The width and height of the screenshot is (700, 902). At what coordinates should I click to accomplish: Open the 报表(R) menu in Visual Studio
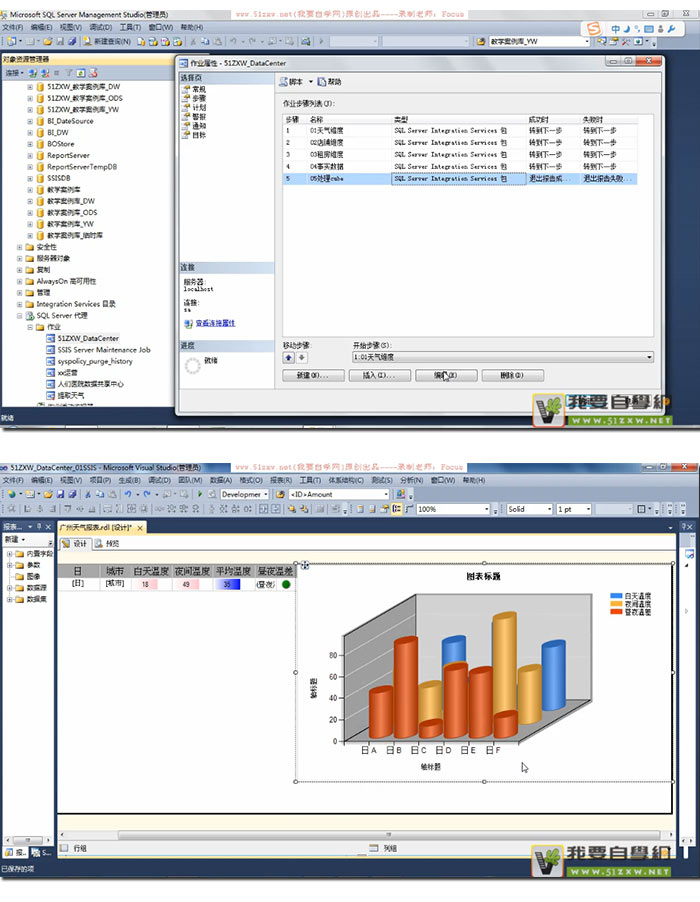281,480
